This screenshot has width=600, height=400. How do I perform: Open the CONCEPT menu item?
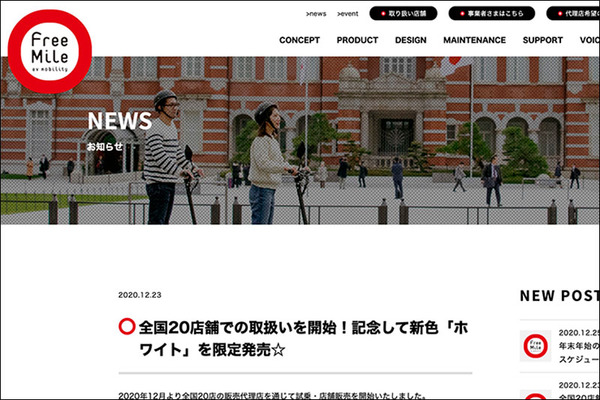pos(299,40)
